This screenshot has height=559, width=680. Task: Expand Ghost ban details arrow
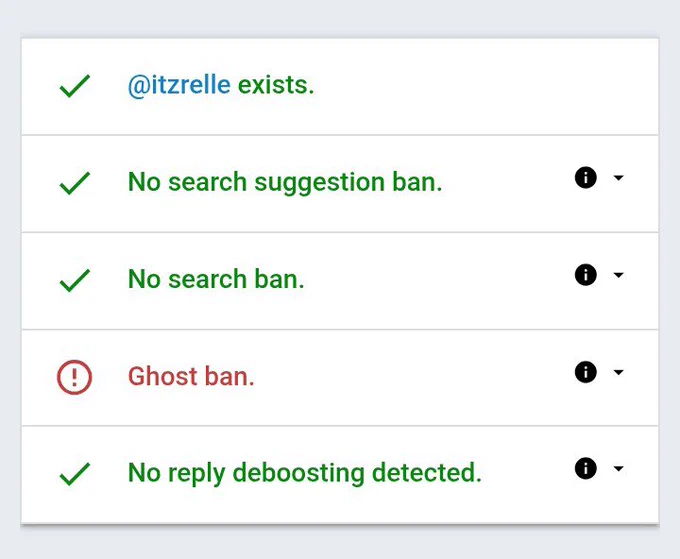pos(619,372)
